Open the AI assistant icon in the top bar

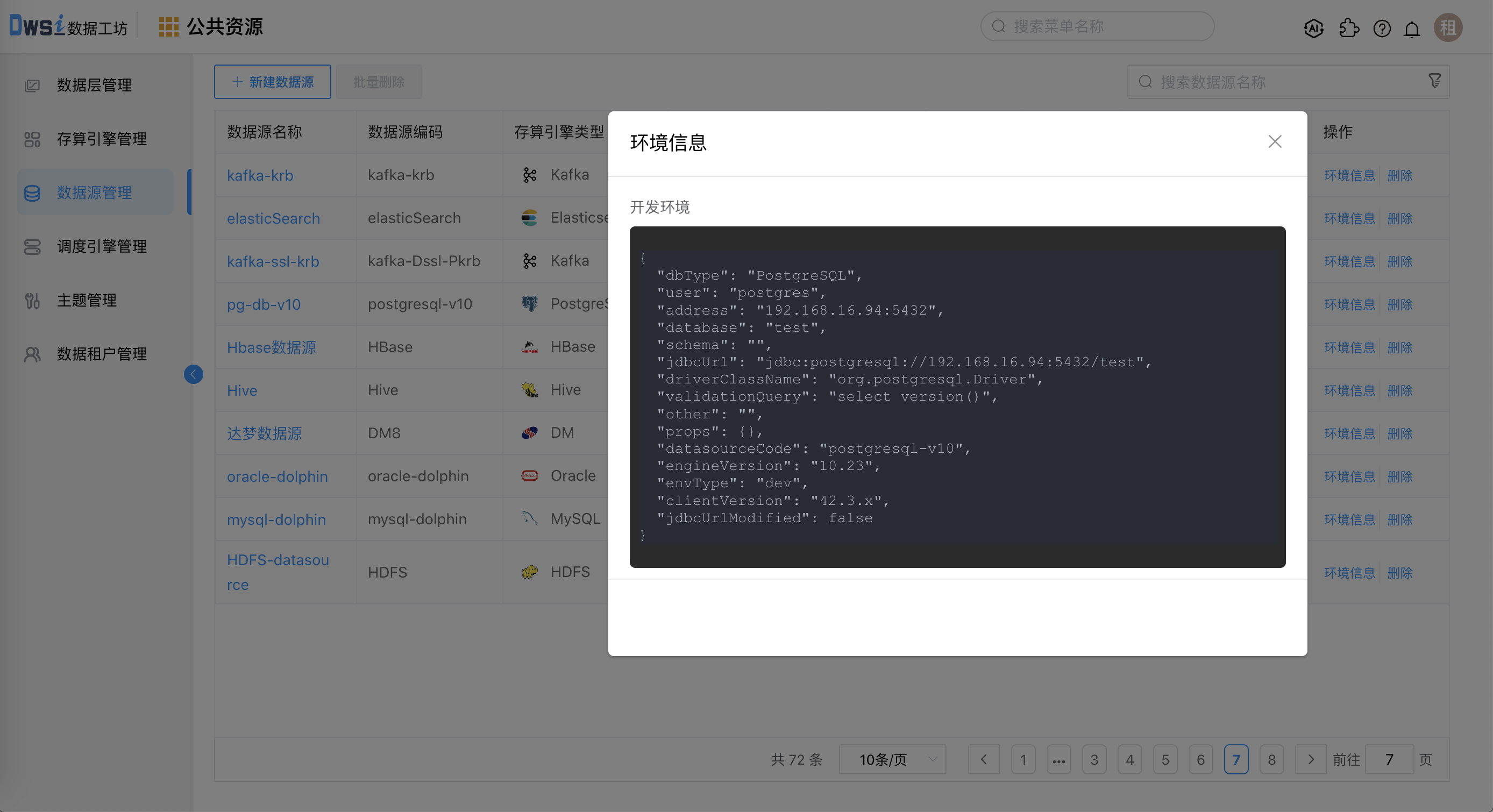pyautogui.click(x=1313, y=27)
